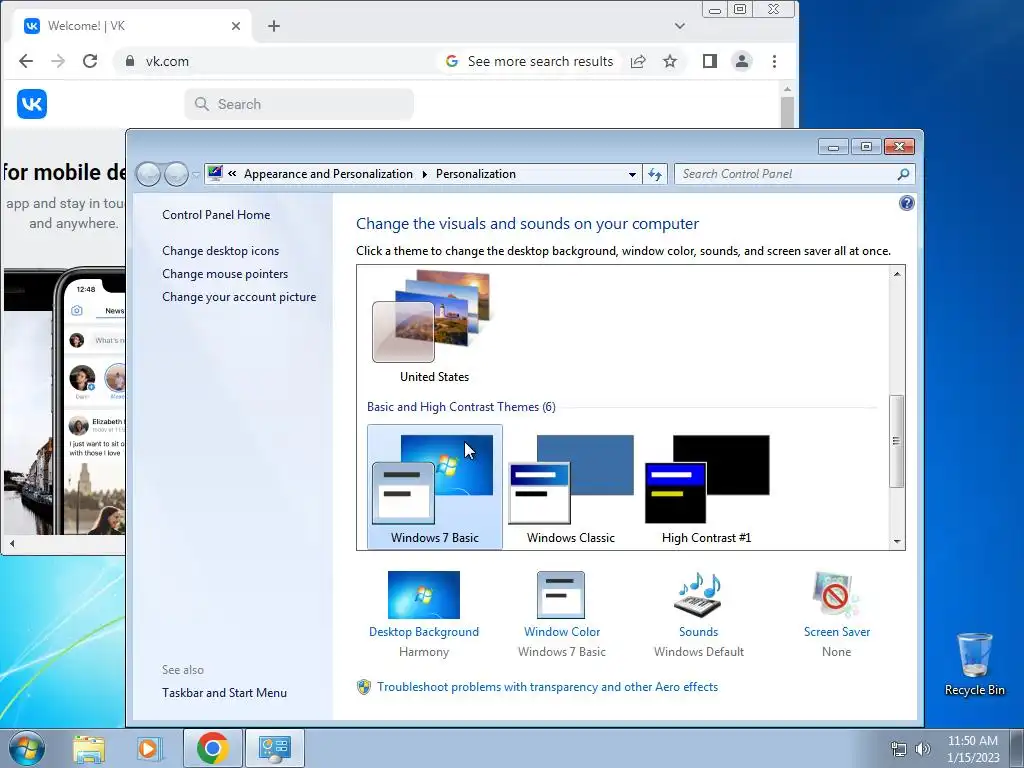Viewport: 1024px width, 768px height.
Task: Click the refresh button beside the address bar
Action: [655, 174]
